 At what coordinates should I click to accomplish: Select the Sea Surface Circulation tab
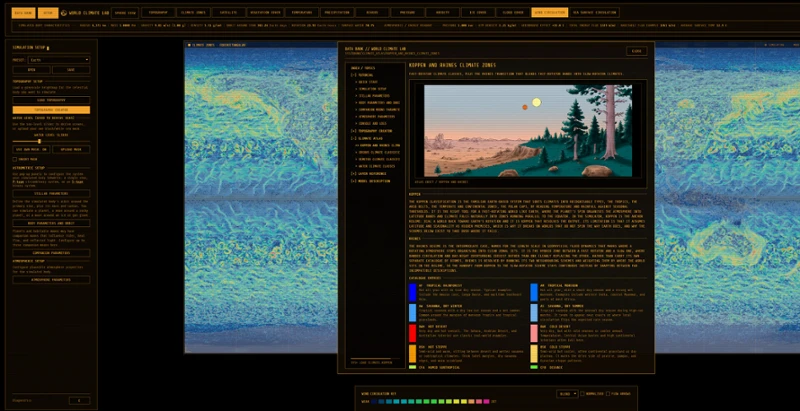coord(595,13)
